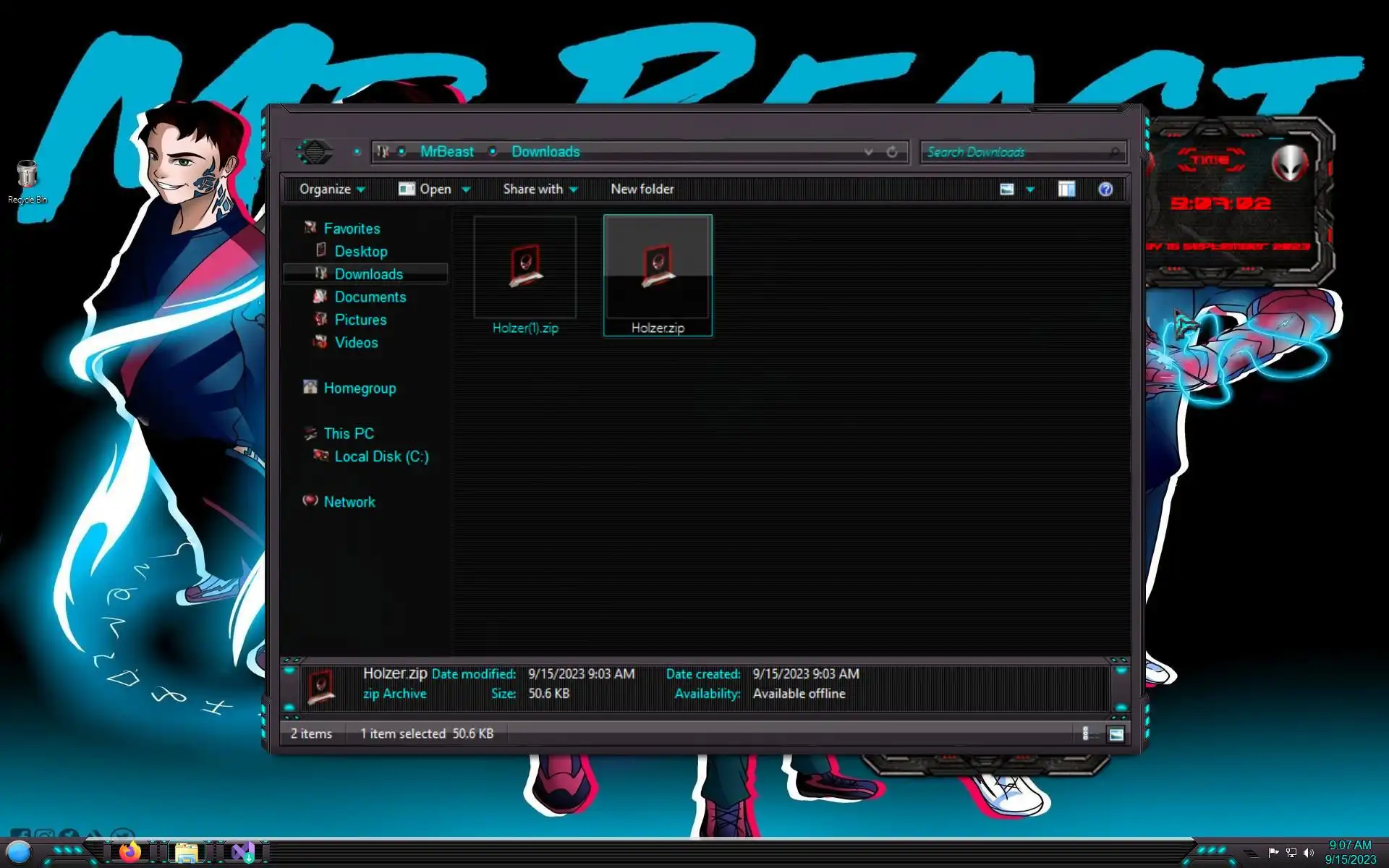Click the Visual Studio Installer taskbar icon
Screen dimensions: 1389x868
[243, 852]
